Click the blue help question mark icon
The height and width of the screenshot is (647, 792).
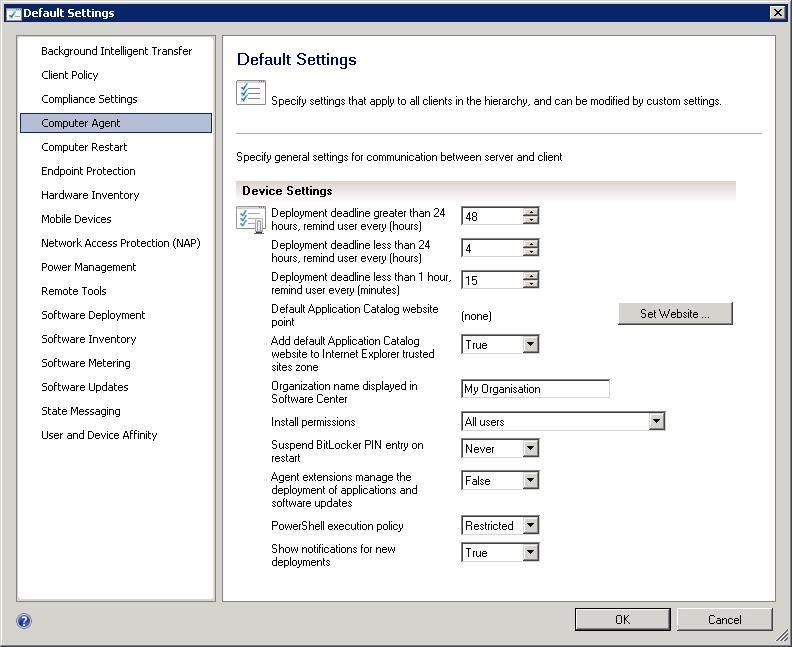[x=24, y=620]
